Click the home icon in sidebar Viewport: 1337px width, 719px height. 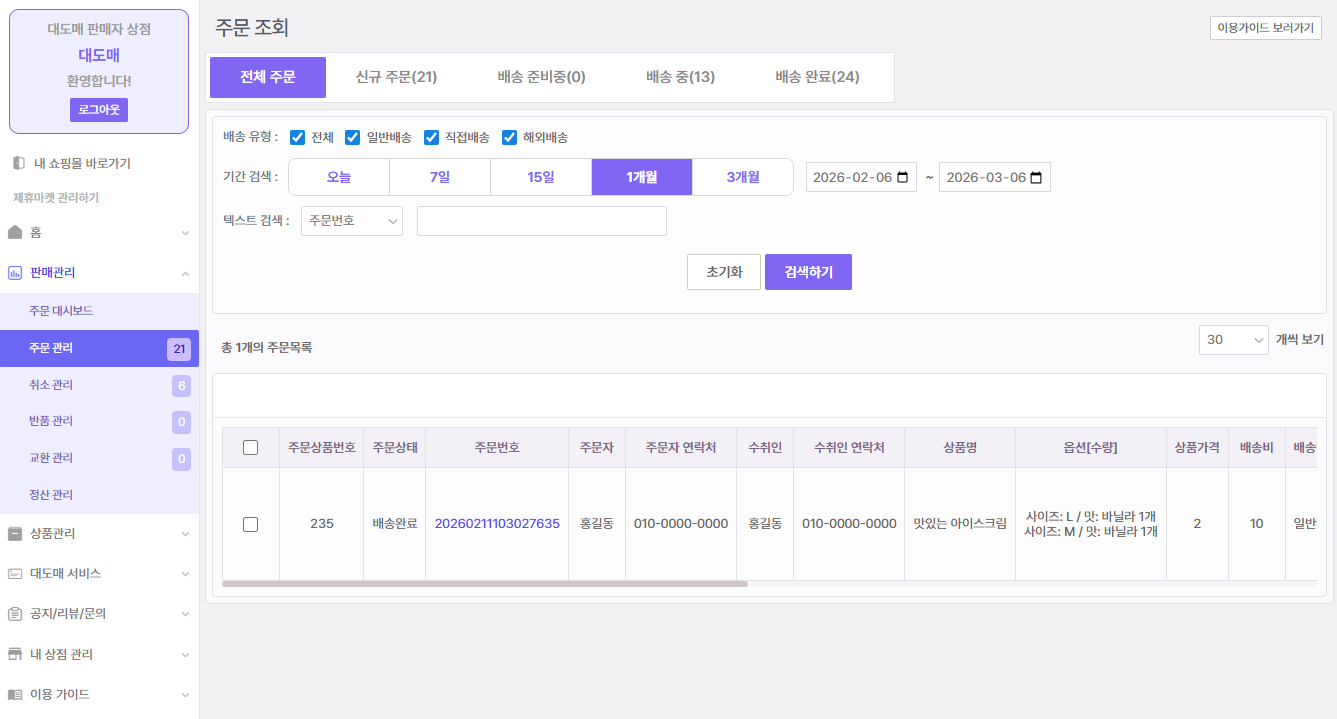(x=15, y=232)
